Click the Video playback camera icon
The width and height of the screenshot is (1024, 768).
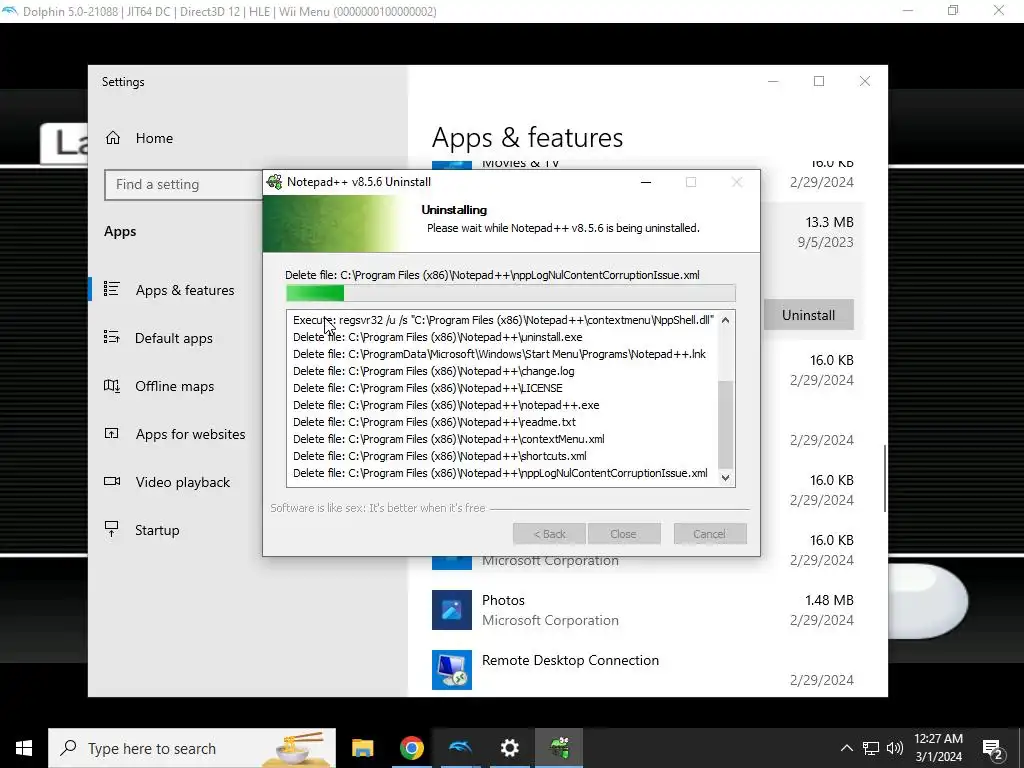[112, 481]
